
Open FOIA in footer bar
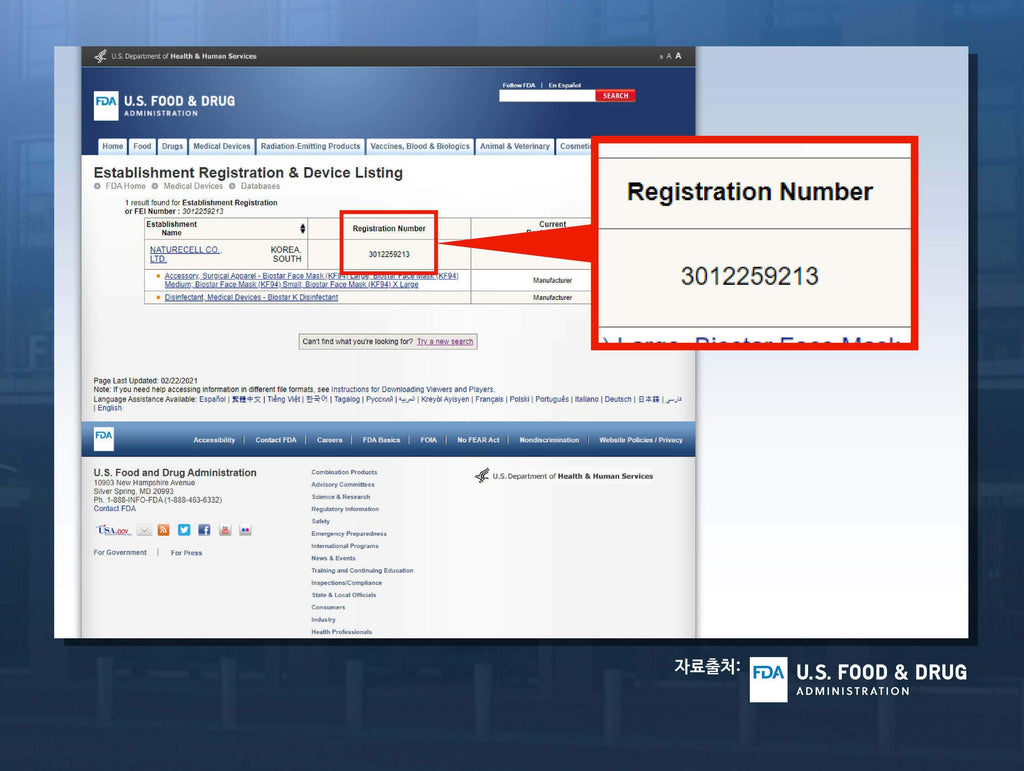(x=428, y=440)
